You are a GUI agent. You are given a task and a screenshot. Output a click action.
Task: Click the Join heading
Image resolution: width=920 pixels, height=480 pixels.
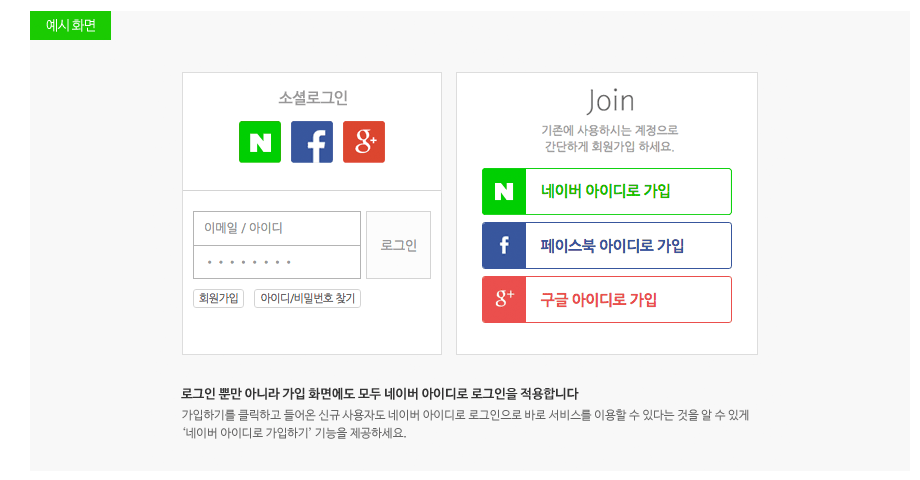click(610, 101)
